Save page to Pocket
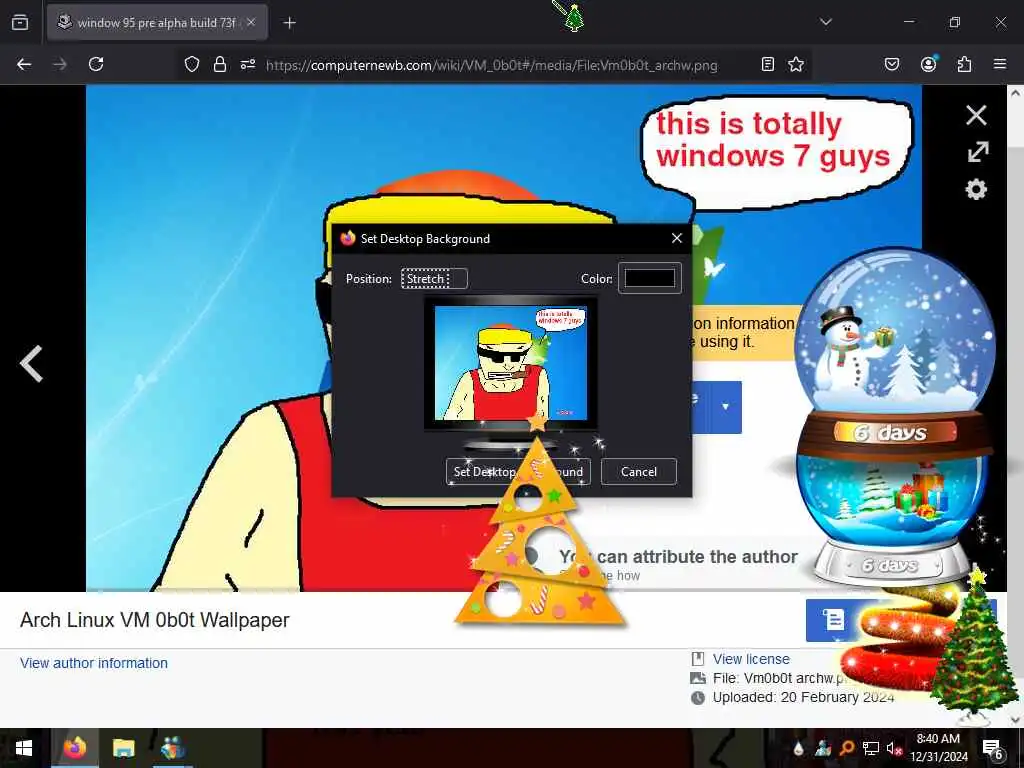1024x768 pixels. 892,64
